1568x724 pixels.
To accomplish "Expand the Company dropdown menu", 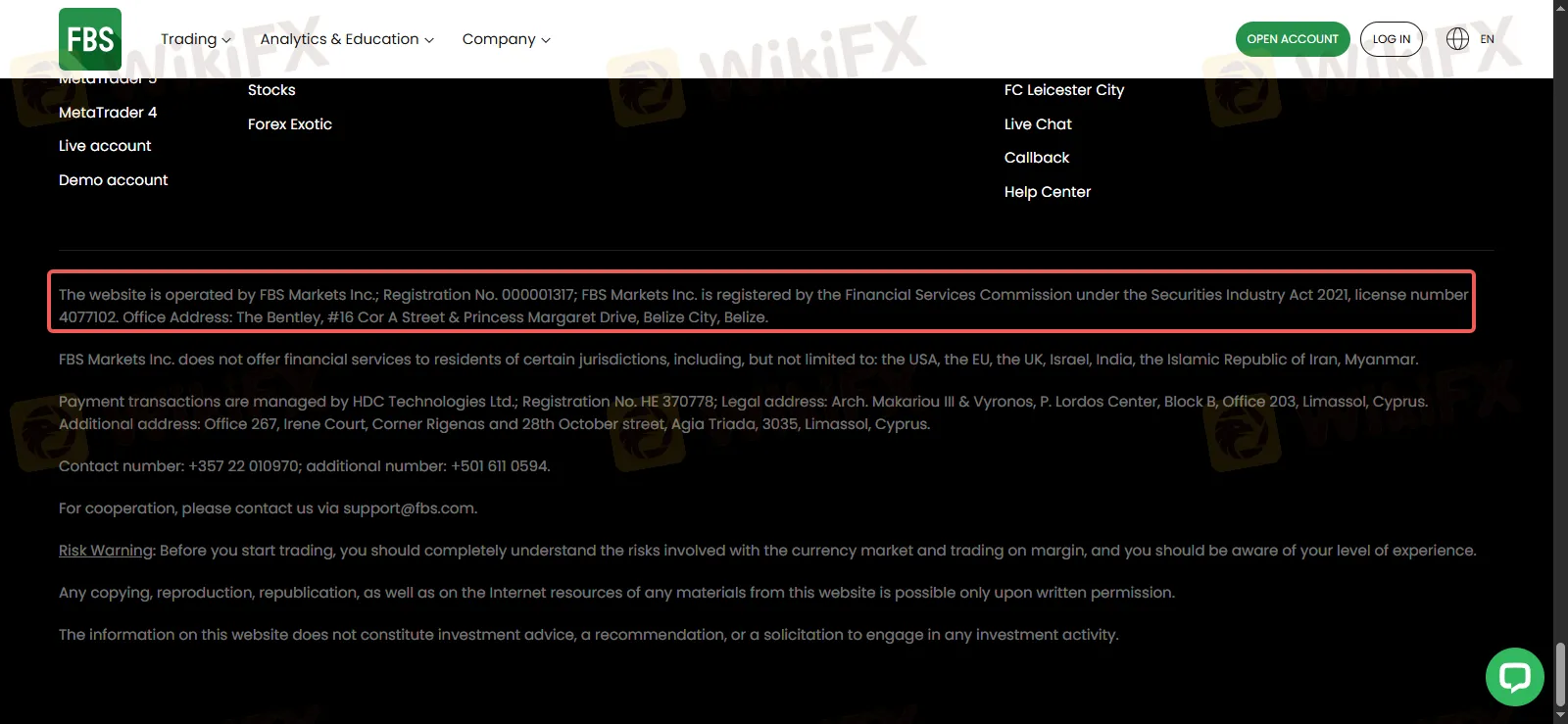I will click(x=507, y=39).
